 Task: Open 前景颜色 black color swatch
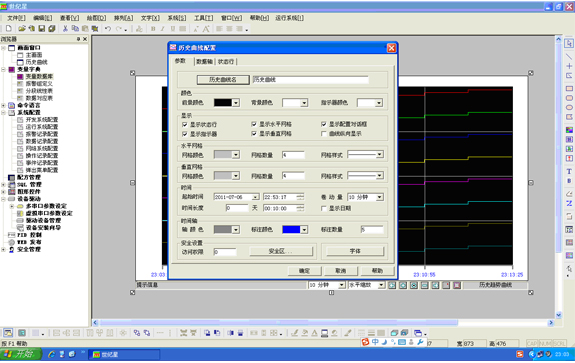pyautogui.click(x=227, y=103)
